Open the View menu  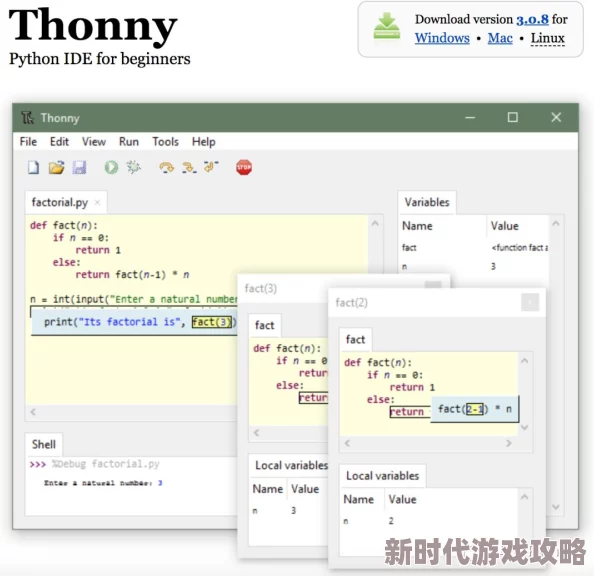point(94,142)
